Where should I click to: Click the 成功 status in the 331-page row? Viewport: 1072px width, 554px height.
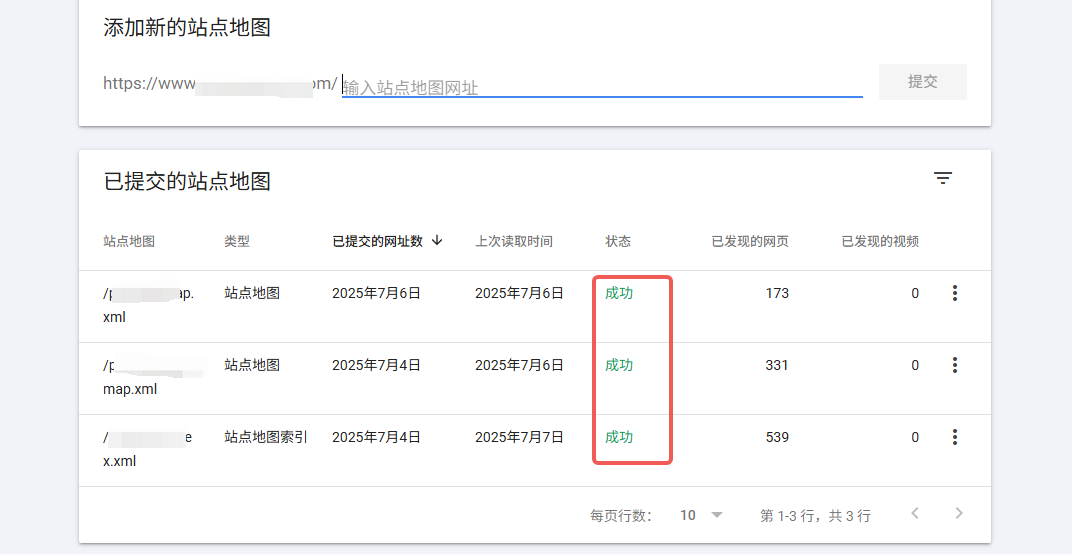[x=619, y=365]
